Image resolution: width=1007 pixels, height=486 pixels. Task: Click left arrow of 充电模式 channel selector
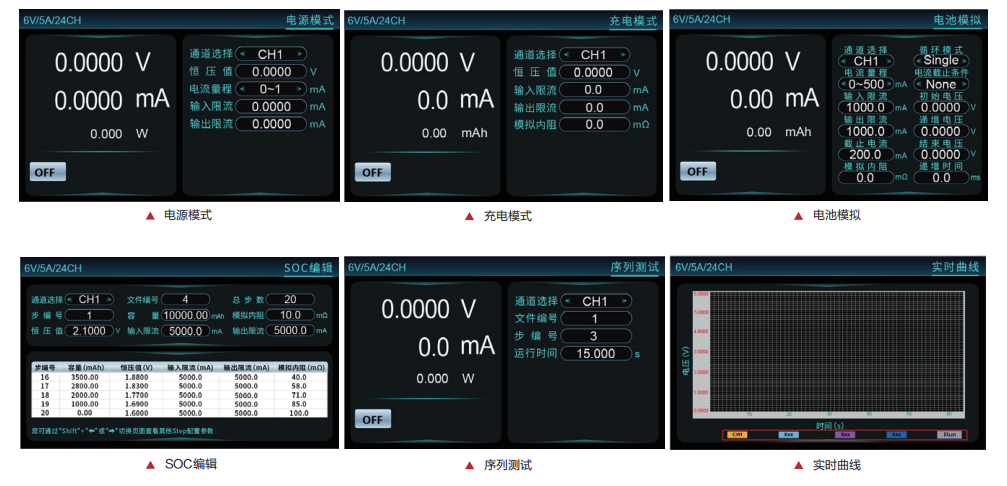tap(567, 55)
